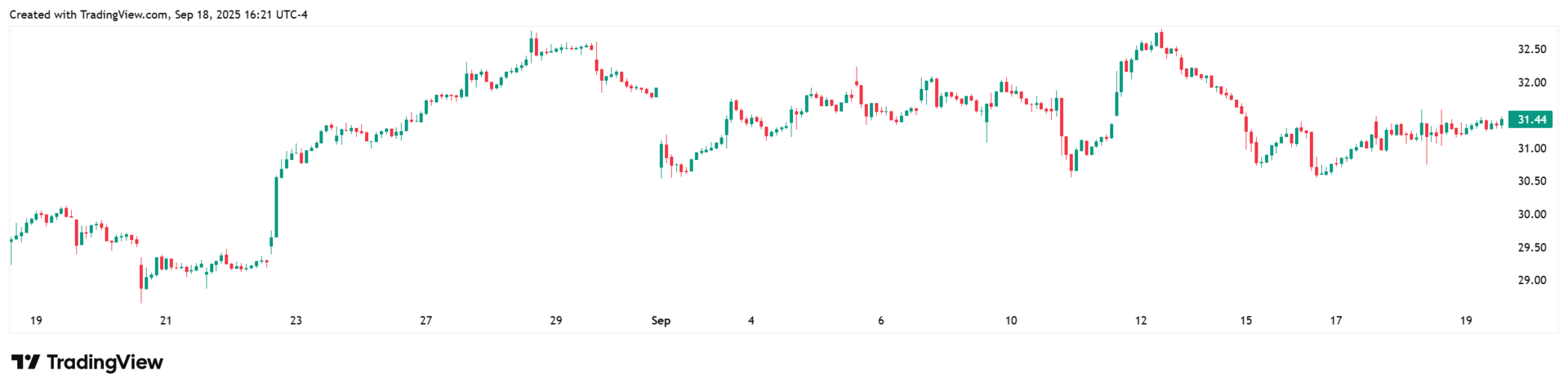Select the green 31.44 current price tag
The image size is (1568, 391).
coord(1530,120)
